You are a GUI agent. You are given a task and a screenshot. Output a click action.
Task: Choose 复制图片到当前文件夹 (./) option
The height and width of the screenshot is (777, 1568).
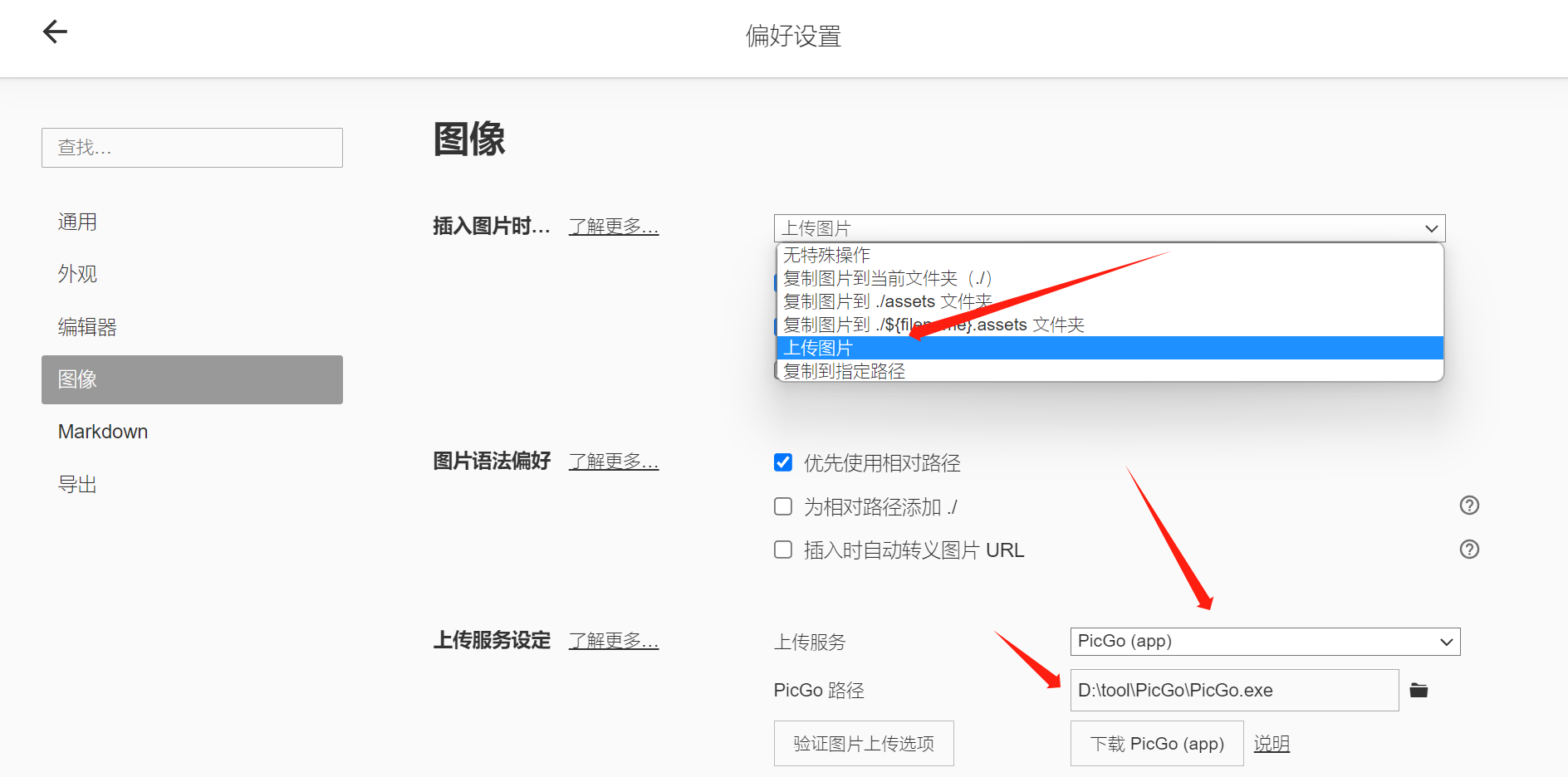1110,278
